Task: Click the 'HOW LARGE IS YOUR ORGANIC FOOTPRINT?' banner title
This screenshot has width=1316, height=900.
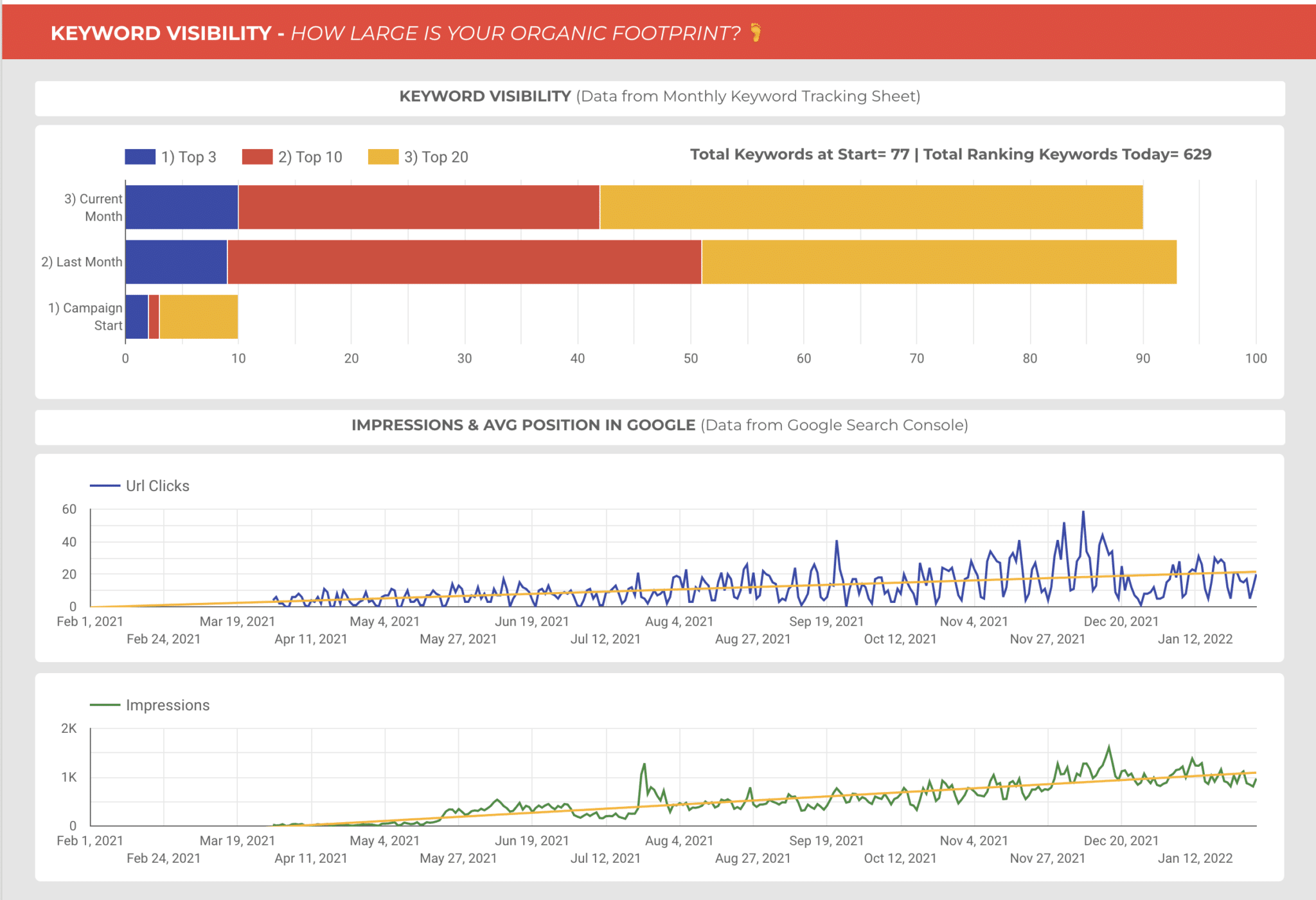Action: pyautogui.click(x=515, y=33)
